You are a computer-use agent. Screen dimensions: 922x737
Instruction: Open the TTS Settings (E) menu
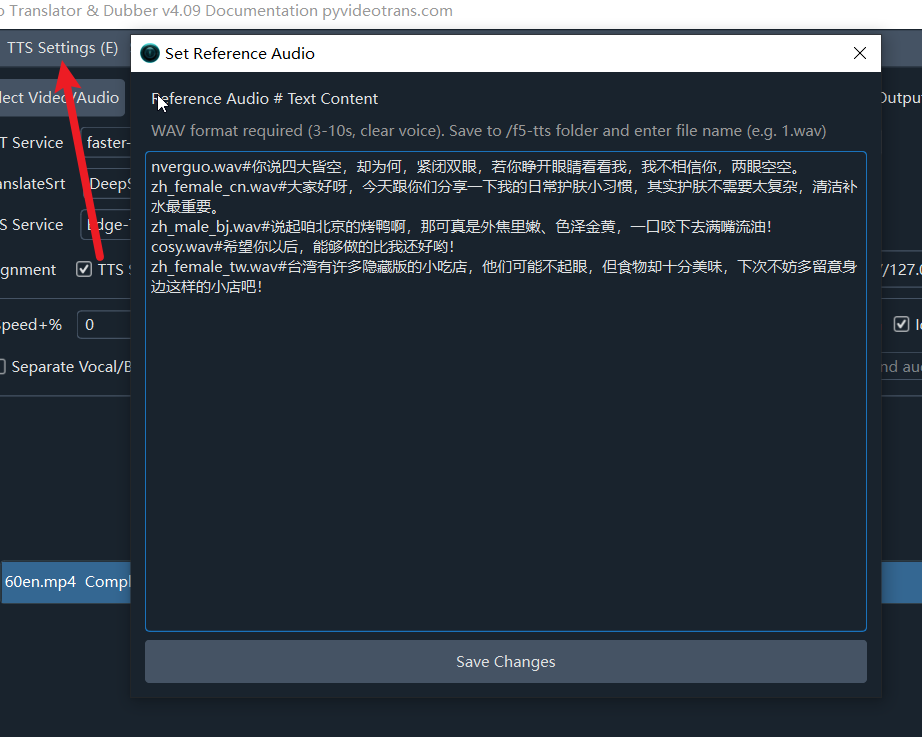pyautogui.click(x=62, y=48)
